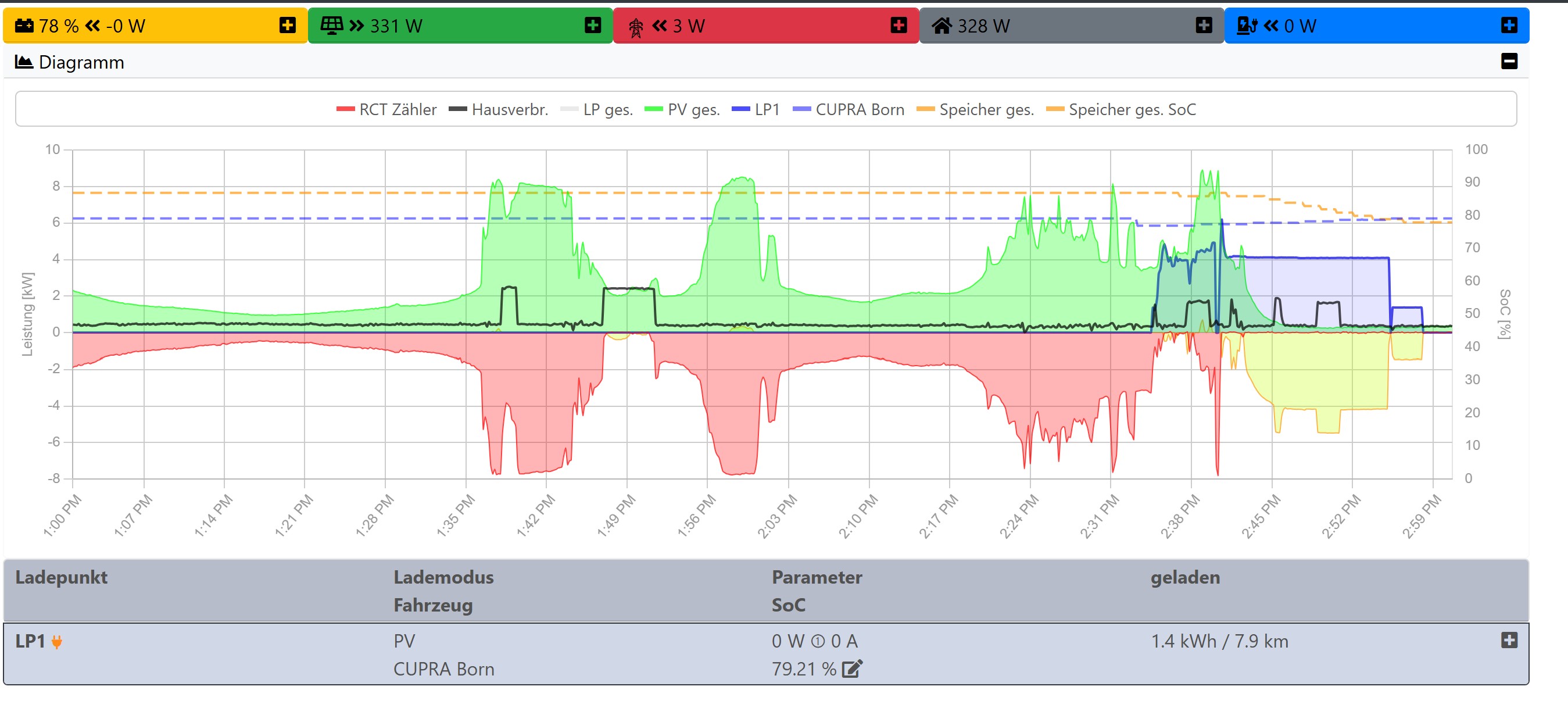The height and width of the screenshot is (715, 1568).
Task: Click the Diagramm chart area icon
Action: 24,62
